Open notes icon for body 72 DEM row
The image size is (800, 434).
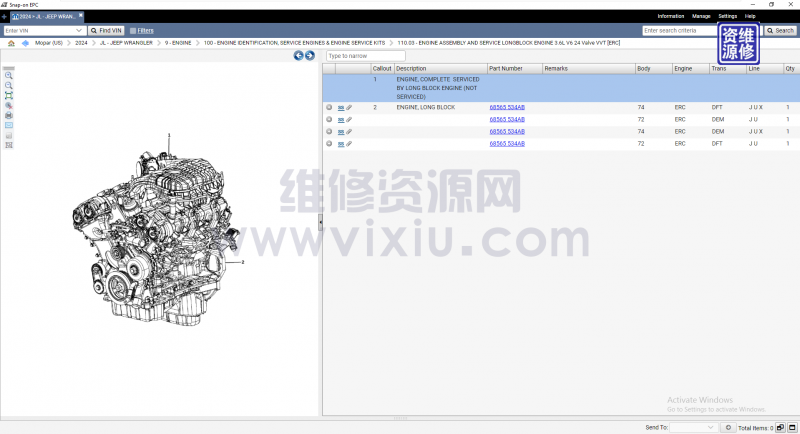click(341, 120)
